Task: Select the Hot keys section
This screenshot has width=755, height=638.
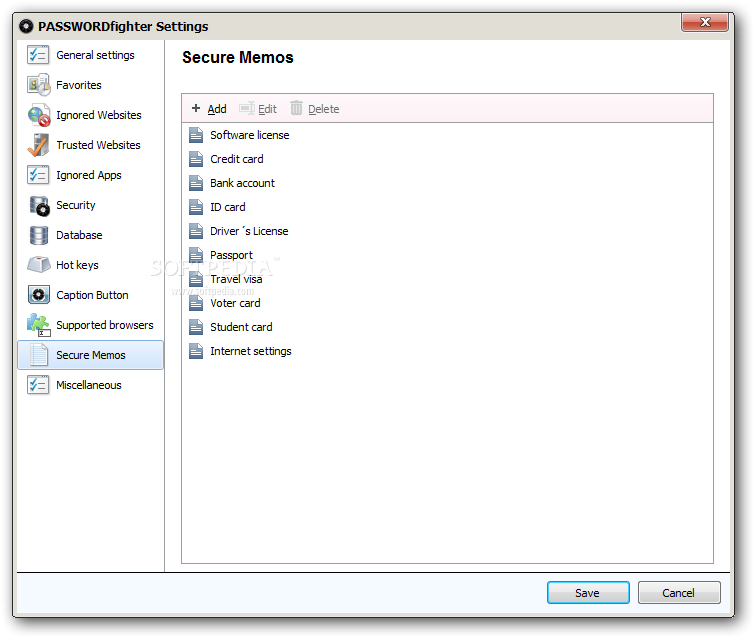Action: coord(91,265)
